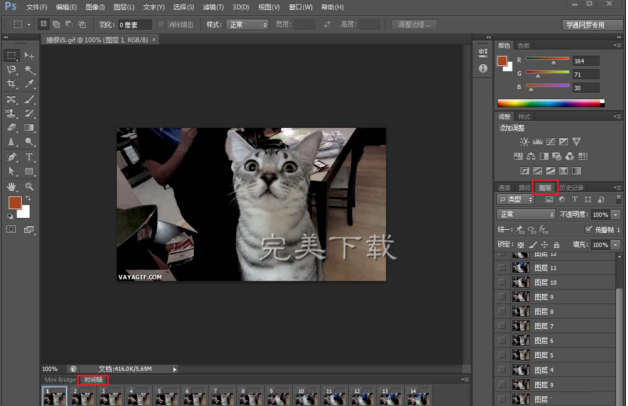
Task: Toggle visibility of layer 图层 5
Action: pos(503,354)
